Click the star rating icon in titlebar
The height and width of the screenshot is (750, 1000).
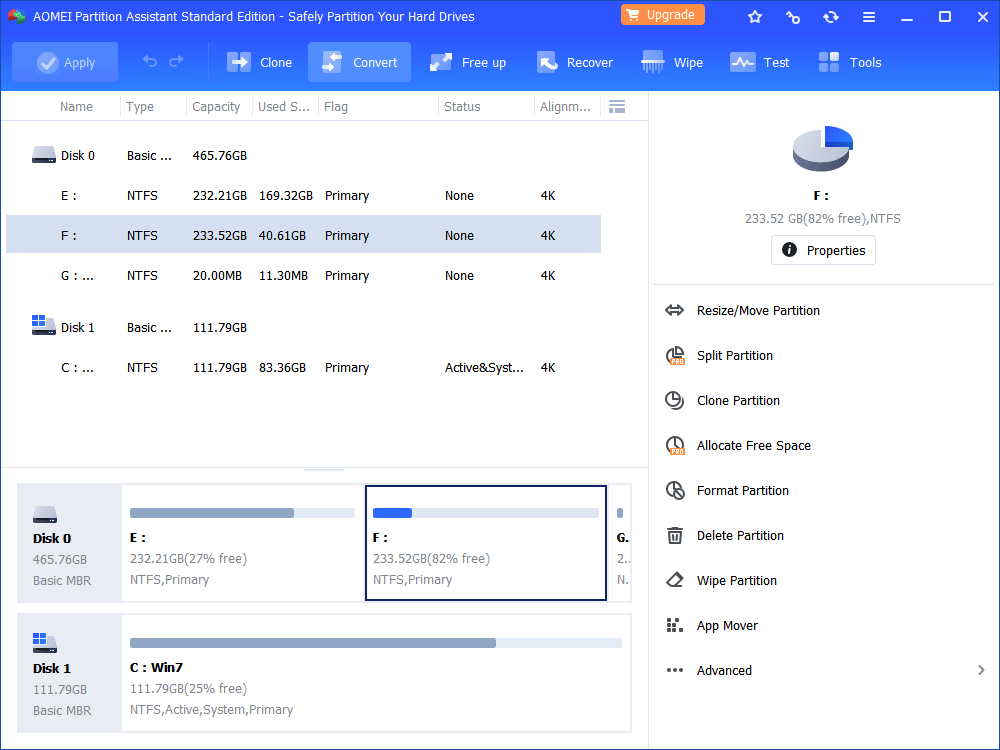(755, 15)
